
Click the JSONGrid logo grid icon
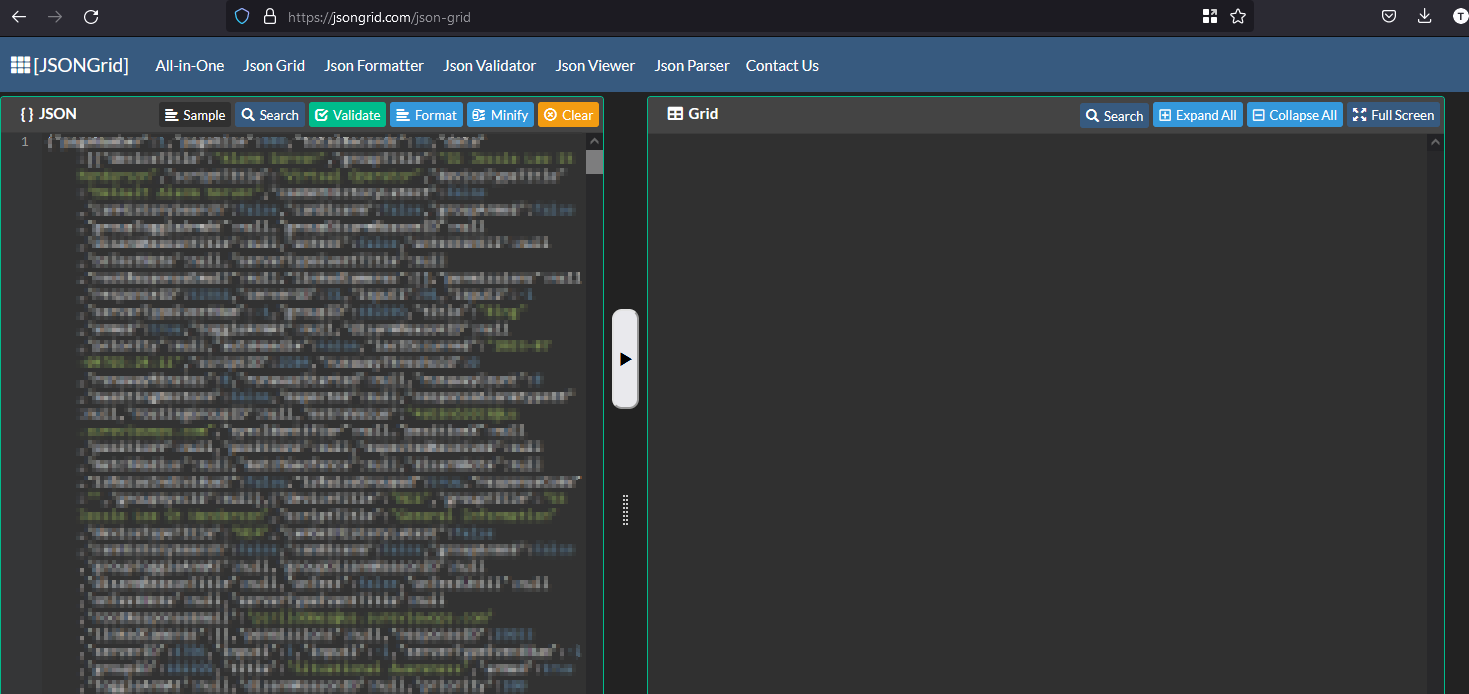19,65
